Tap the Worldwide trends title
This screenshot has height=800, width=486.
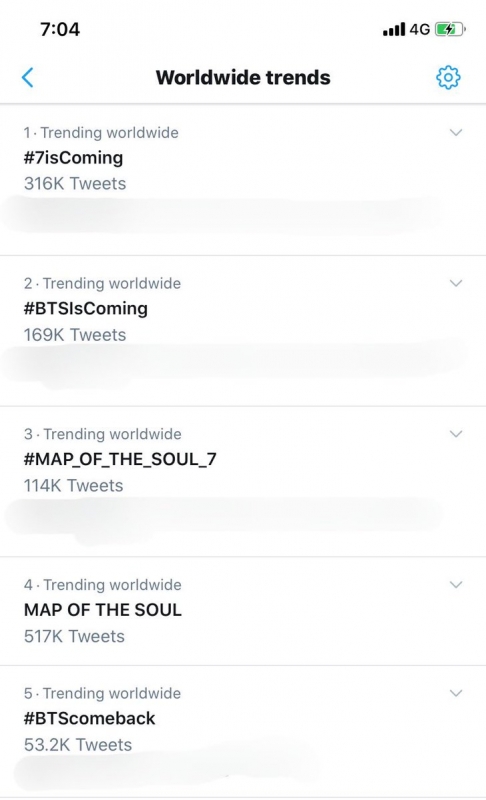click(x=243, y=78)
